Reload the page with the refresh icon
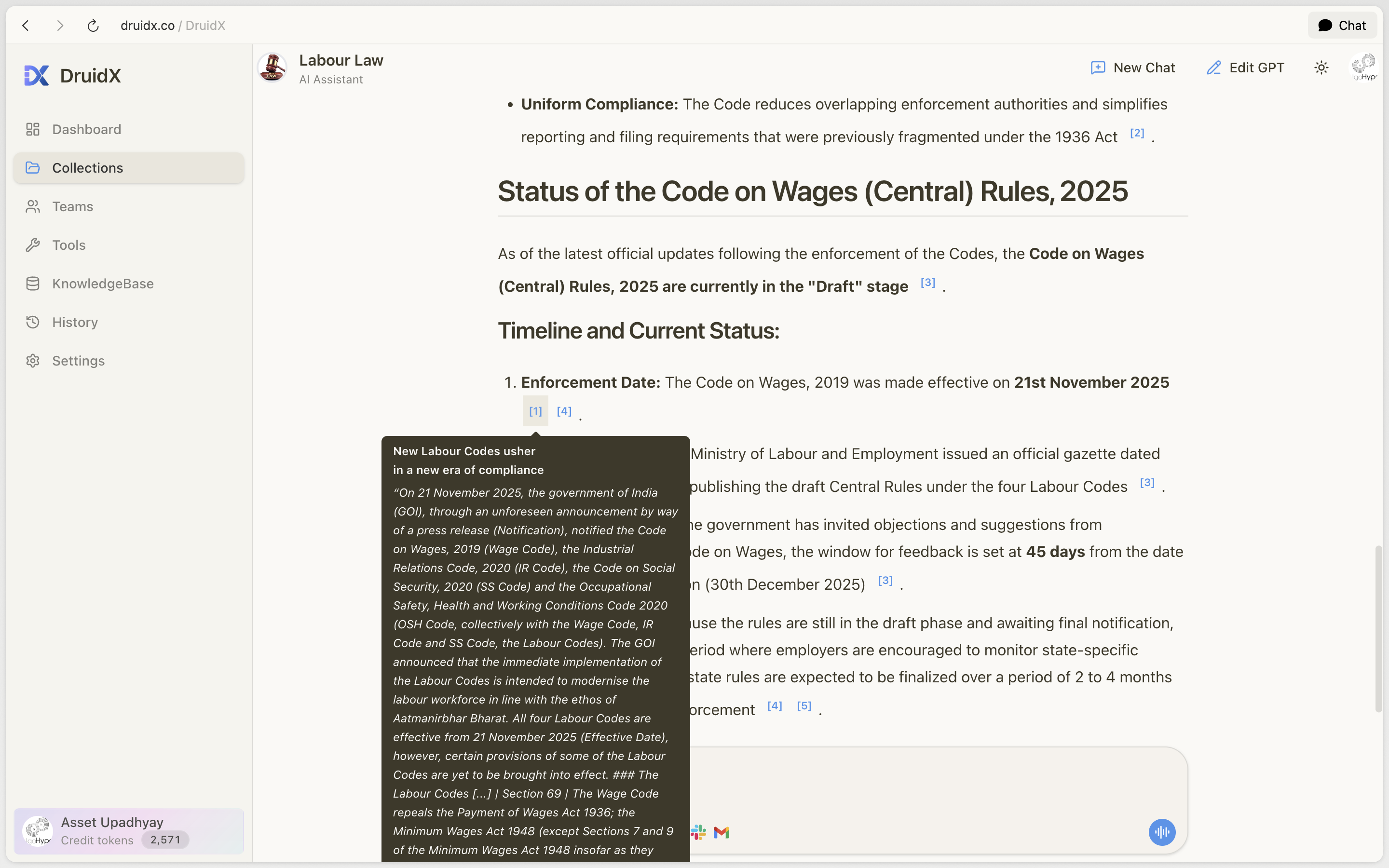This screenshot has width=1389, height=868. point(93,25)
